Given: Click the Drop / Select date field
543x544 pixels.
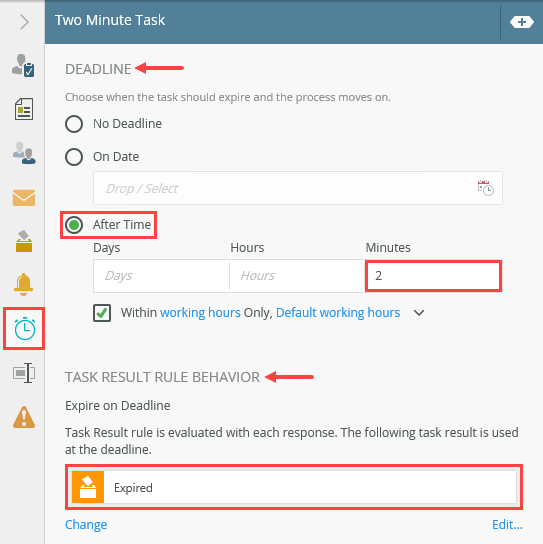Looking at the screenshot, I should (x=298, y=188).
